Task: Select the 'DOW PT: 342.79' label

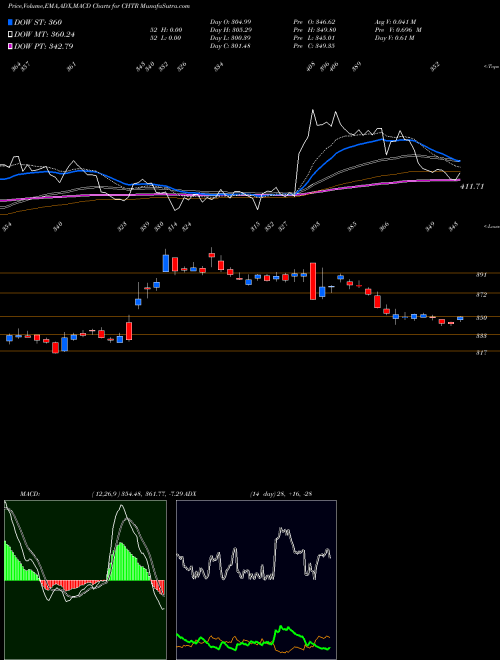Action: 43,46
